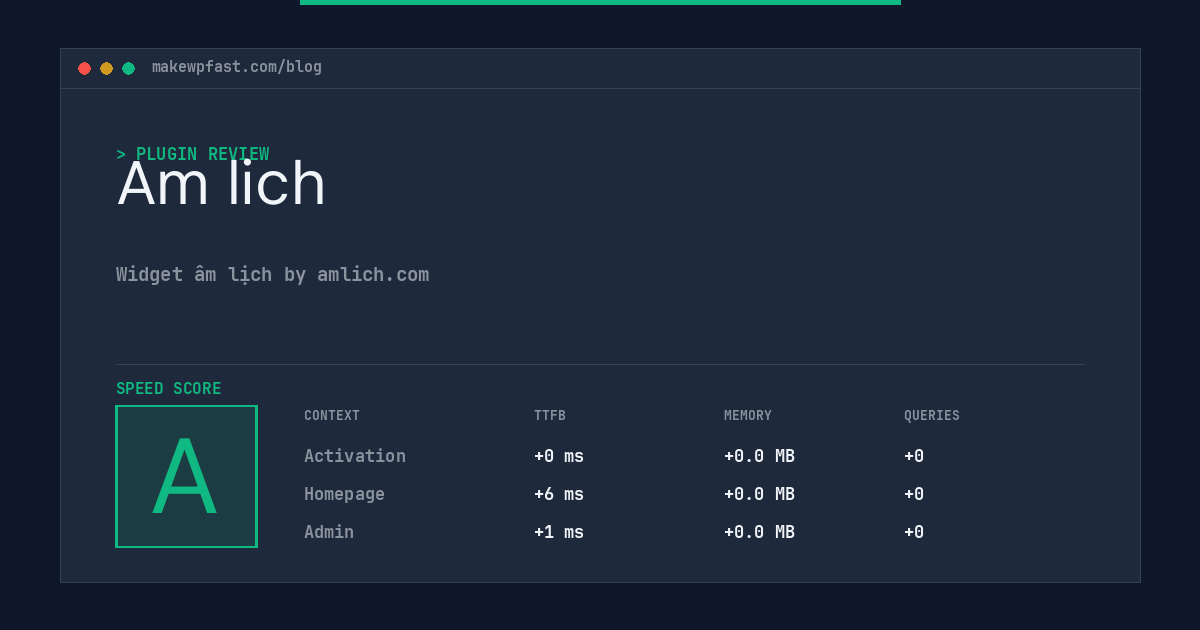
Task: Click Admin TTFB value '+1 ms'
Action: click(x=559, y=532)
